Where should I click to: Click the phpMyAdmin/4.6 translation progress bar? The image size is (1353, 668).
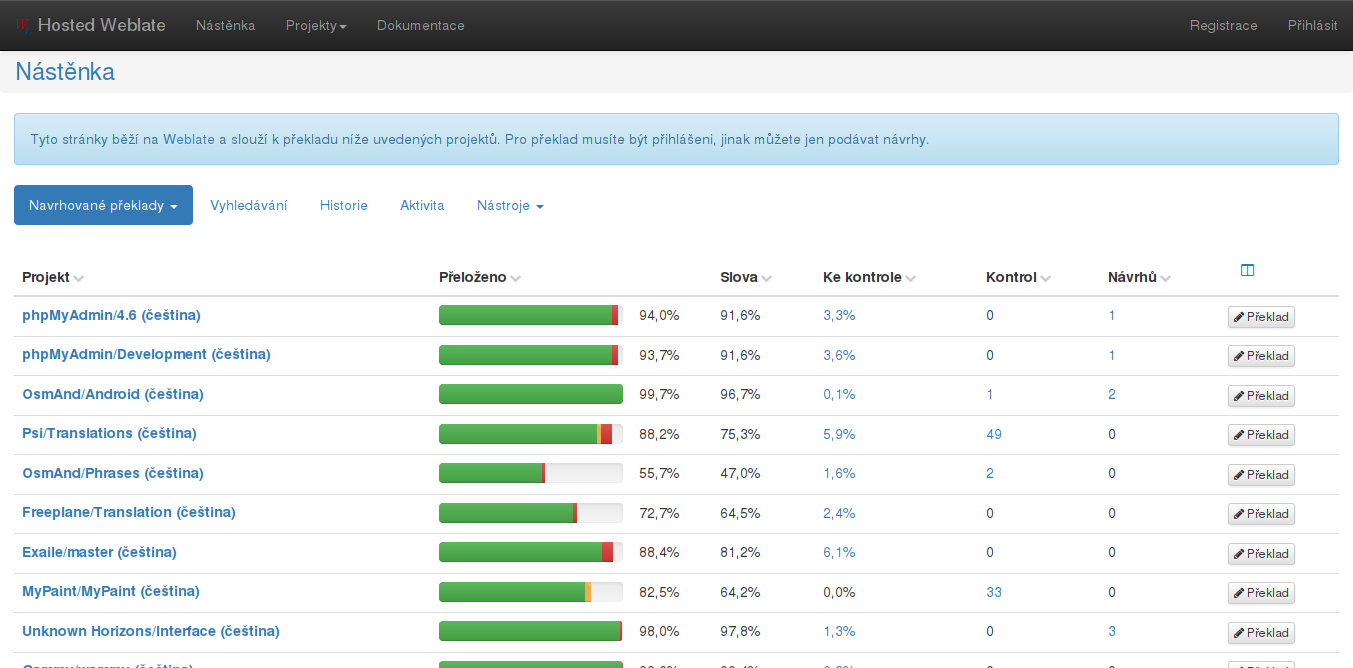[x=531, y=315]
